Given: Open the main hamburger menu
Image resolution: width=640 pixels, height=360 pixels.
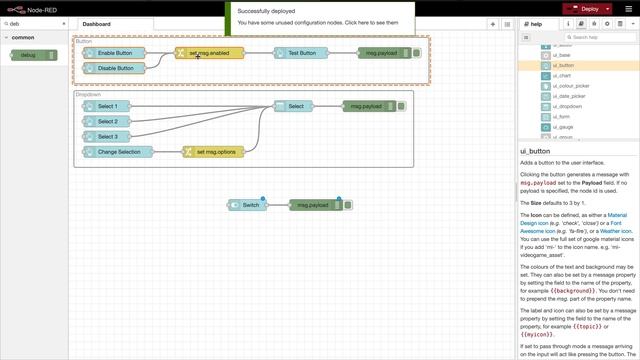Looking at the screenshot, I should point(629,9).
